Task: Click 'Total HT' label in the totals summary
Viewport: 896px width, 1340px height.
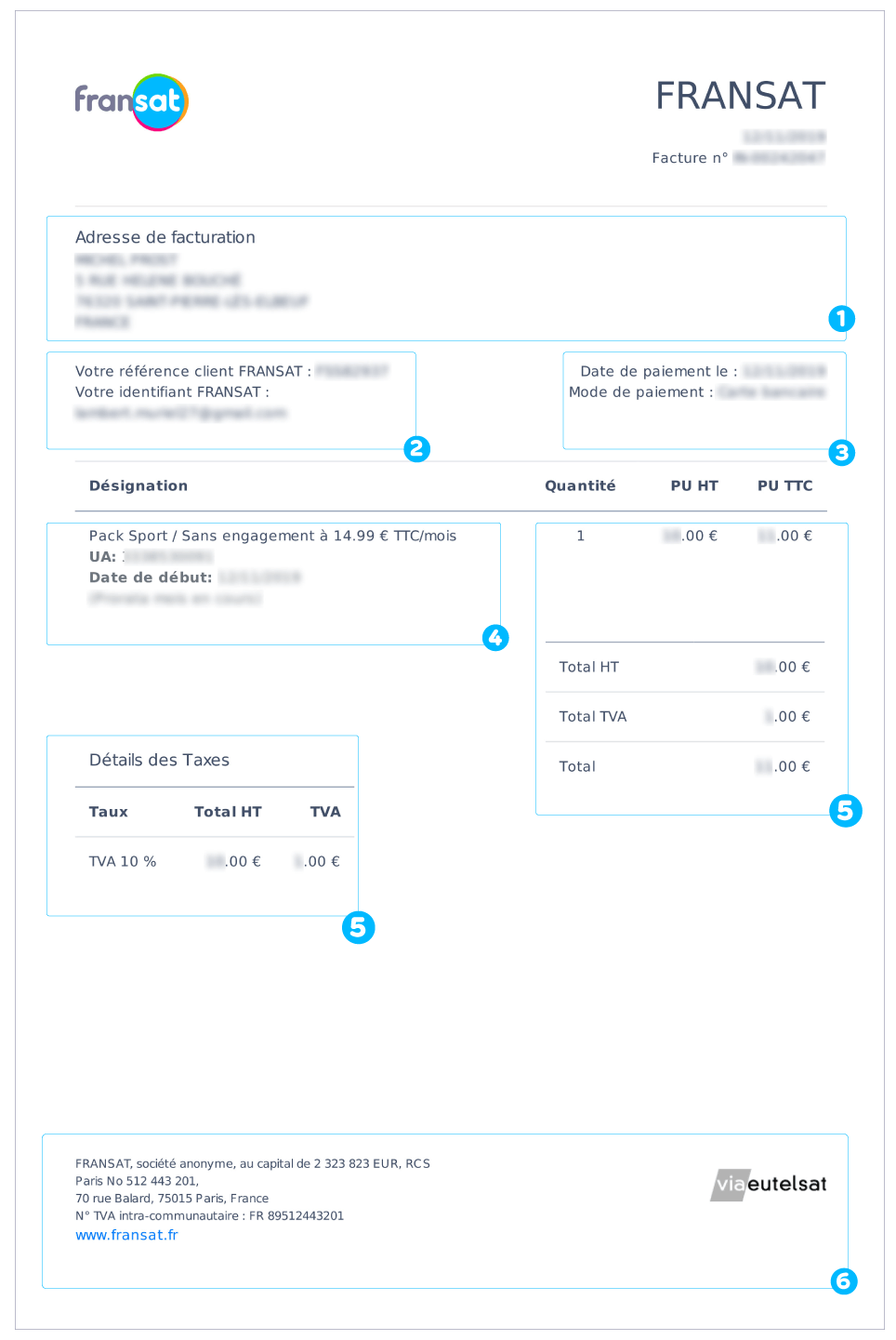Action: (x=589, y=667)
